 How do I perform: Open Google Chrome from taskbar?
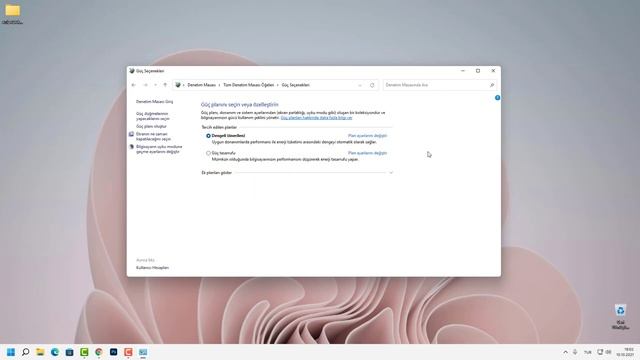99,352
